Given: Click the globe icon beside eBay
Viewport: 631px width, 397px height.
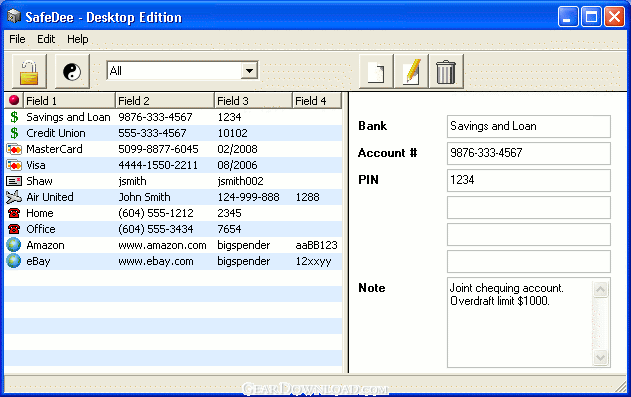Looking at the screenshot, I should 14,261.
